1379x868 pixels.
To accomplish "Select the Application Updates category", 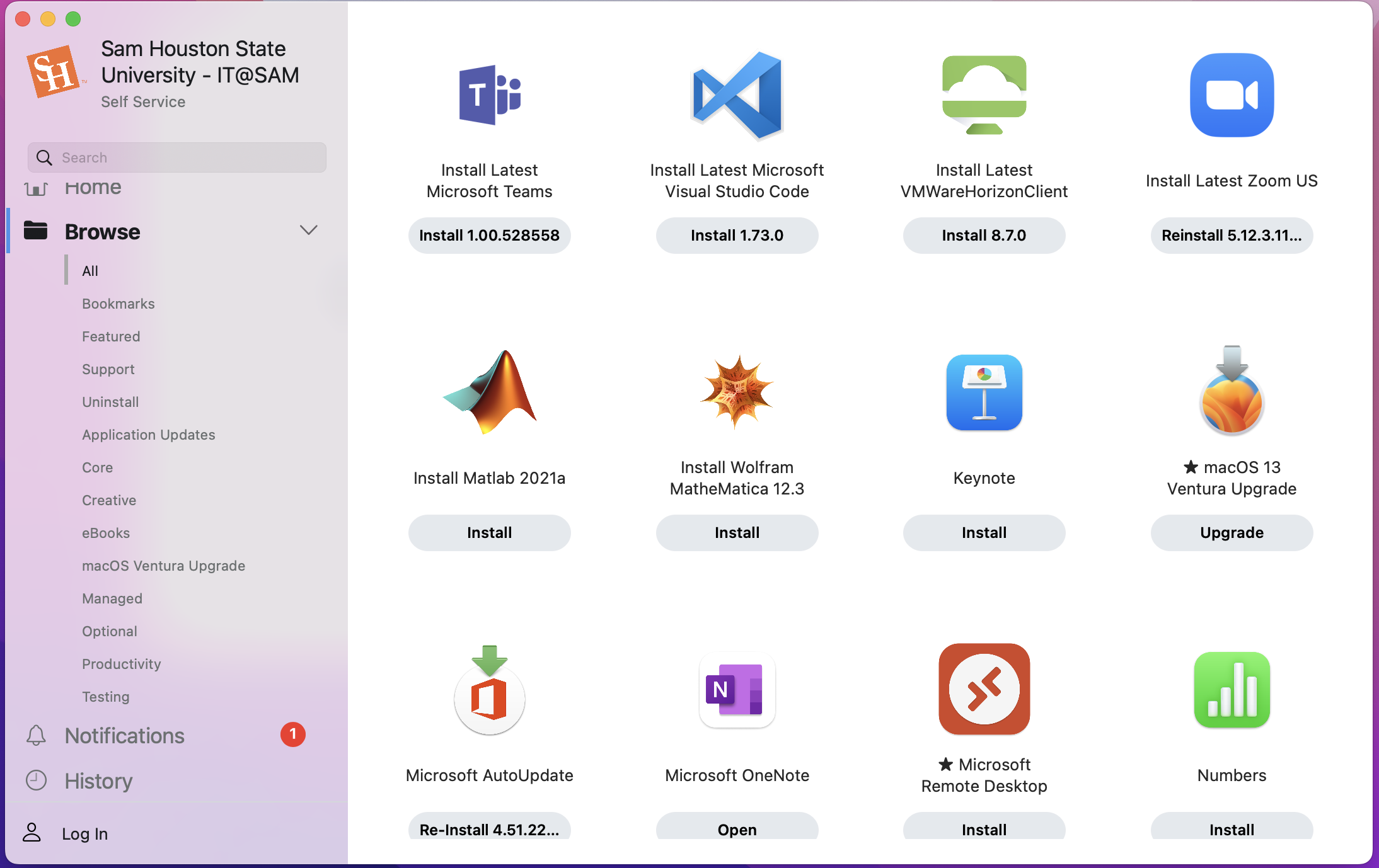I will [148, 435].
